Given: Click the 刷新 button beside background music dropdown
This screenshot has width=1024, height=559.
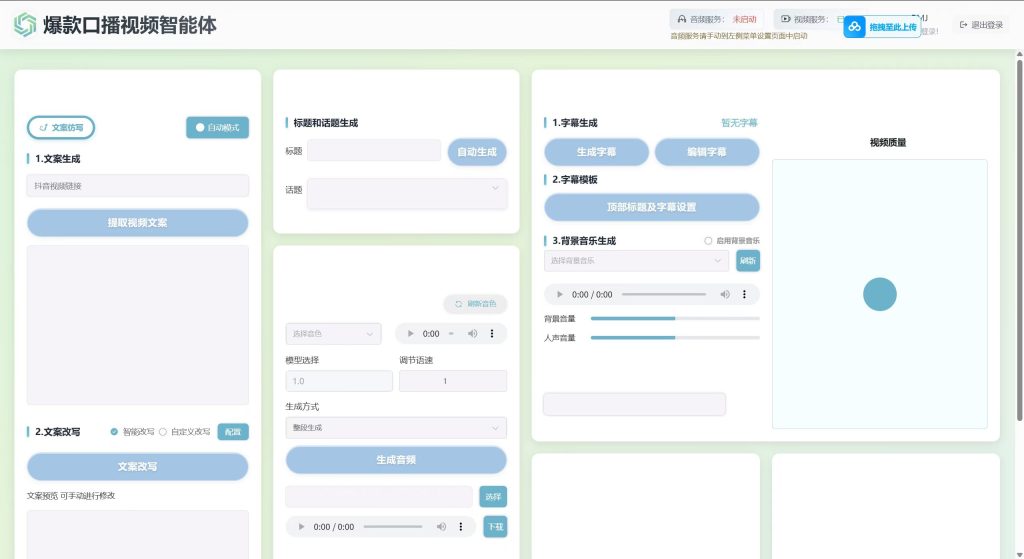Looking at the screenshot, I should tap(748, 261).
